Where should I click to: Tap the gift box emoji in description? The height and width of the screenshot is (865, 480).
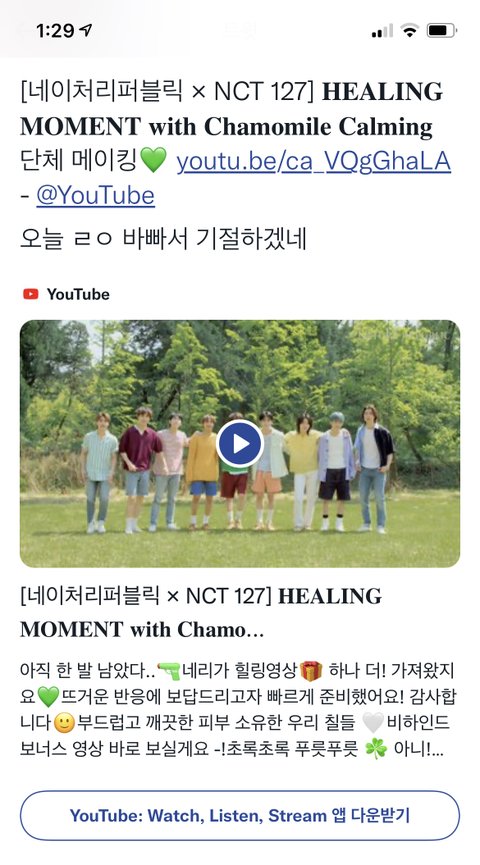(311, 671)
